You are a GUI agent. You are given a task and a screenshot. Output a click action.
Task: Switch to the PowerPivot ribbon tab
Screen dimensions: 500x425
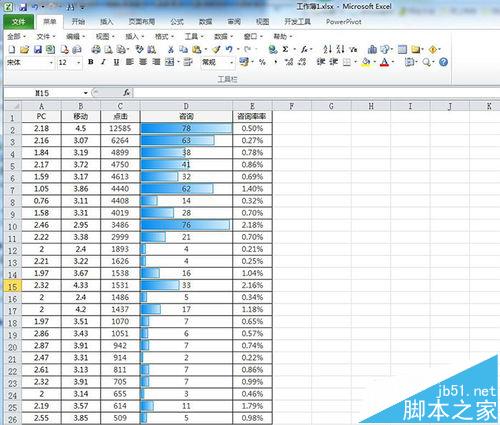tap(344, 22)
